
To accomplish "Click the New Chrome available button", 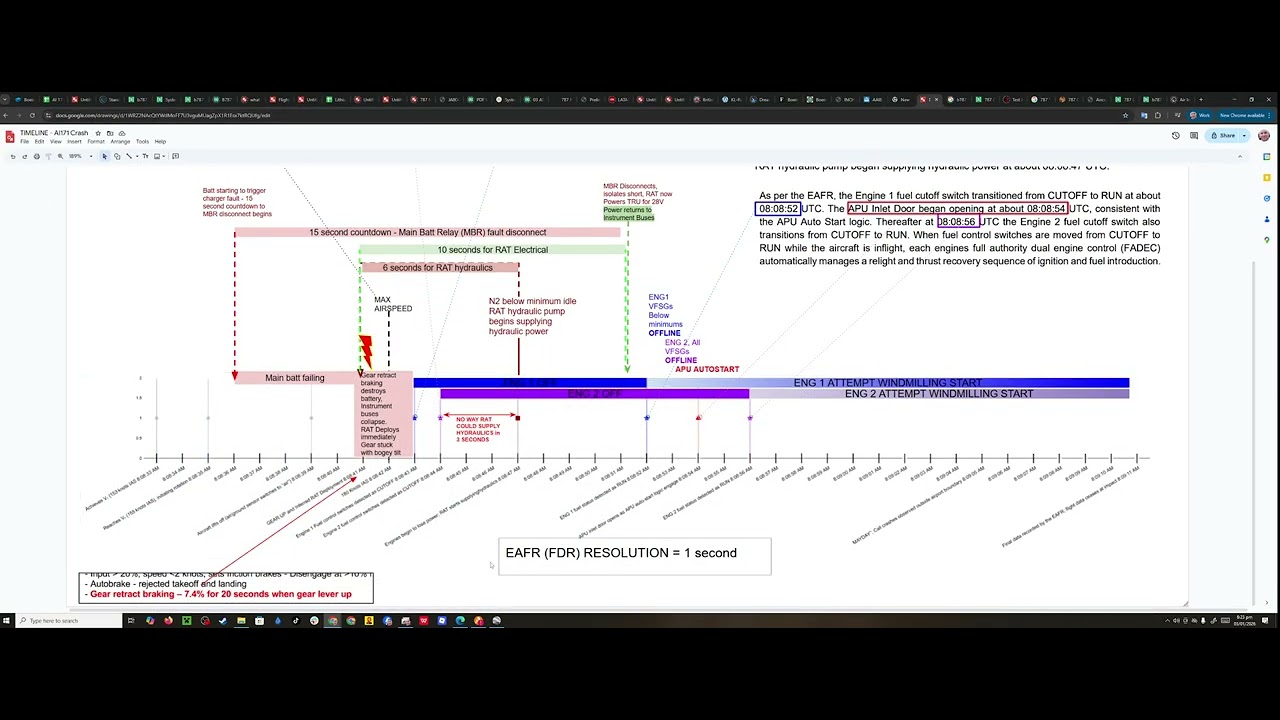I will [1245, 115].
